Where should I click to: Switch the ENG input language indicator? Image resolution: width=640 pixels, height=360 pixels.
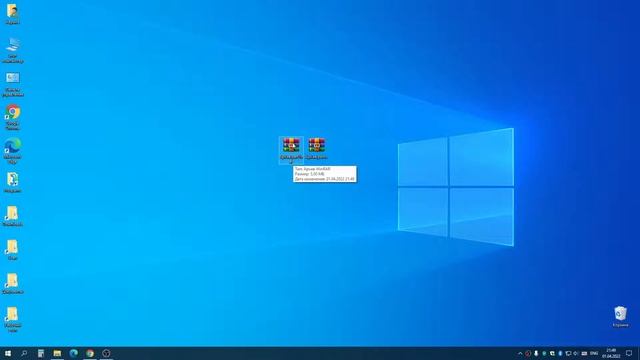coord(594,353)
